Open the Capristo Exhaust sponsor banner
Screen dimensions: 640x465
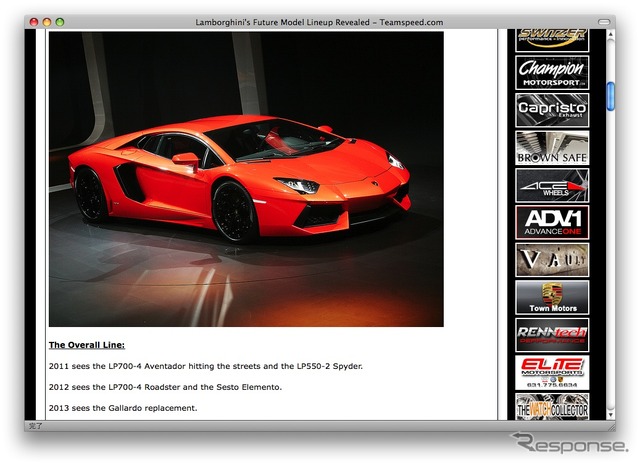tap(552, 110)
